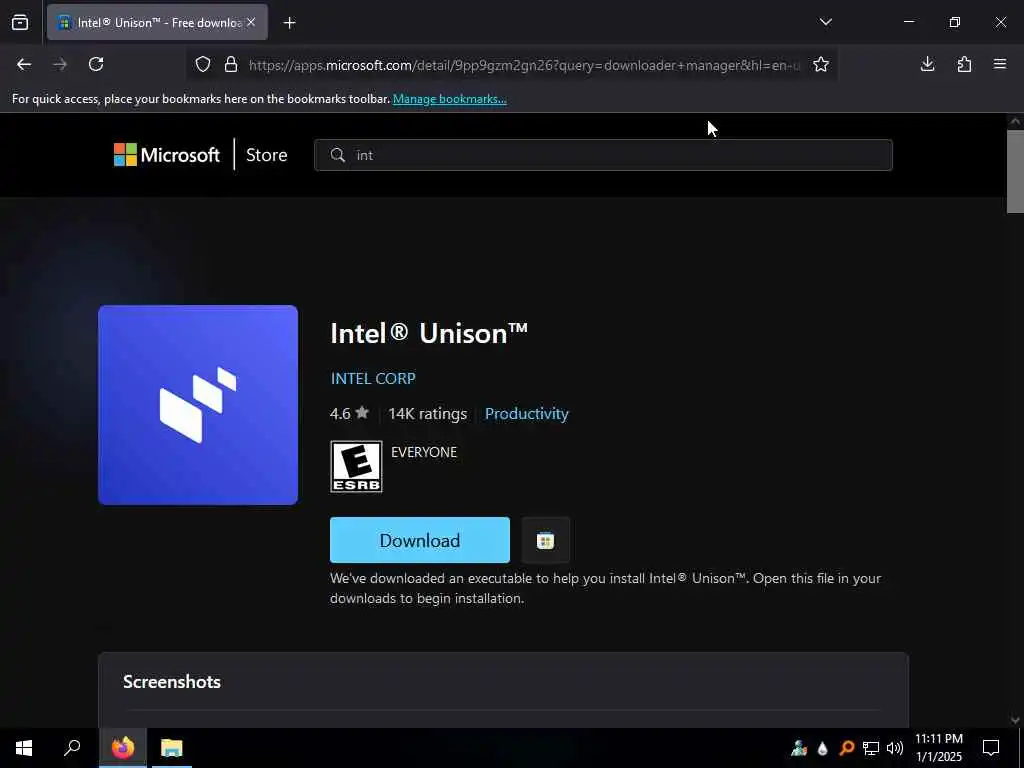
Task: Expand the list all tabs chevron
Action: pyautogui.click(x=825, y=22)
